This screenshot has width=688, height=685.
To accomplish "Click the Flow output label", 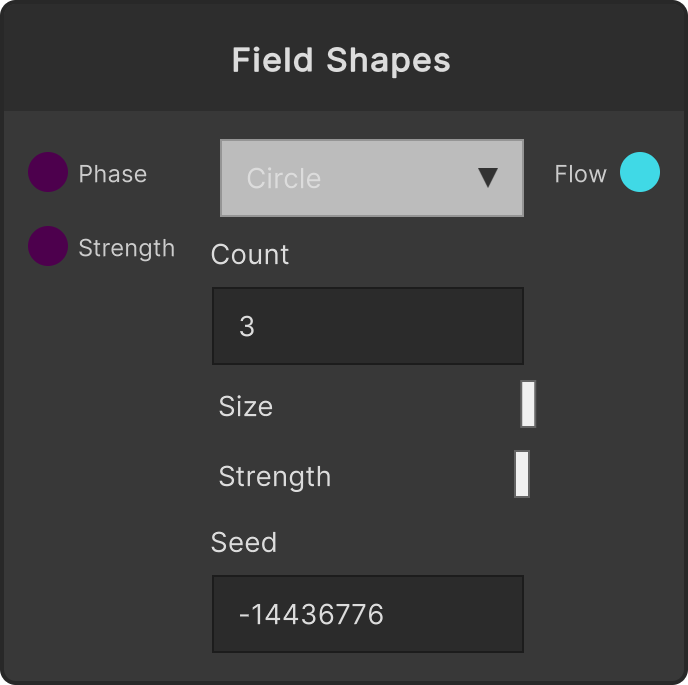I will 580,174.
